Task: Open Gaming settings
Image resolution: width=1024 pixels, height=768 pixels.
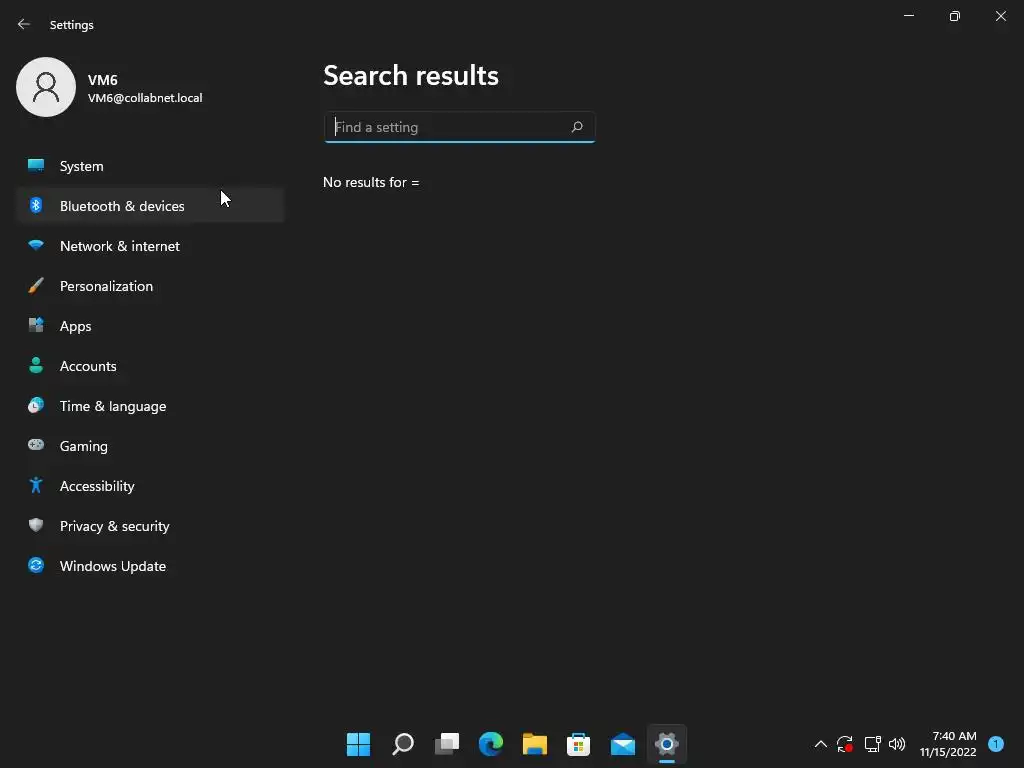Action: tap(150, 446)
